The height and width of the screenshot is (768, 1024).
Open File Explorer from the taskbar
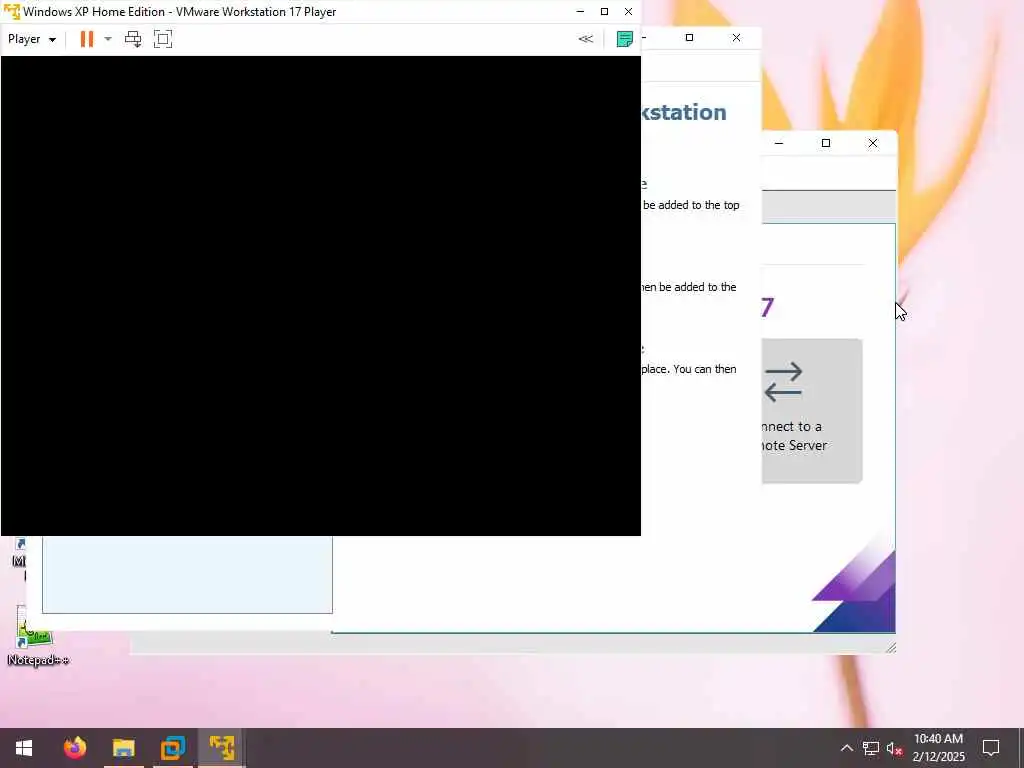point(123,748)
